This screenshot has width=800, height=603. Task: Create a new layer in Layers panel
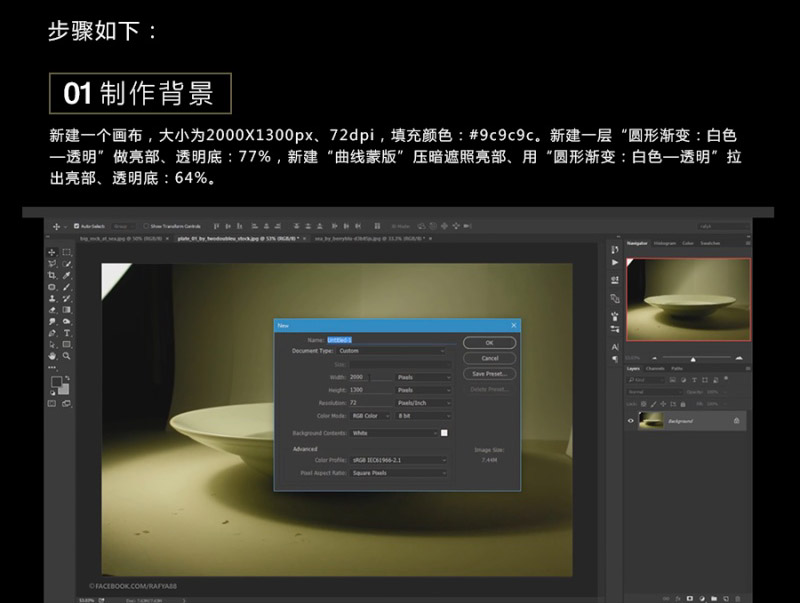click(x=726, y=598)
